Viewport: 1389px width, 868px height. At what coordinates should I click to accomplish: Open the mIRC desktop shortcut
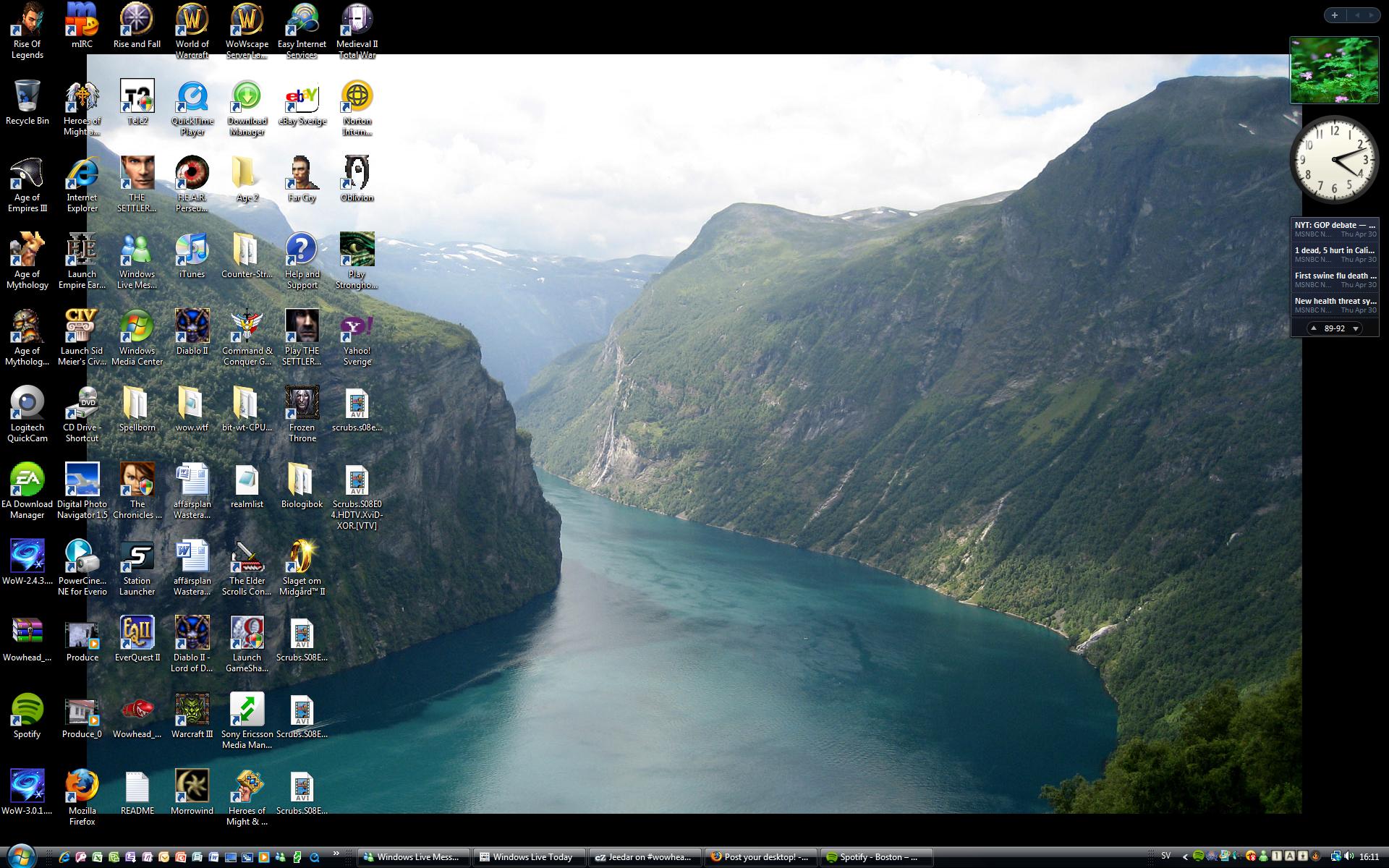(x=82, y=22)
